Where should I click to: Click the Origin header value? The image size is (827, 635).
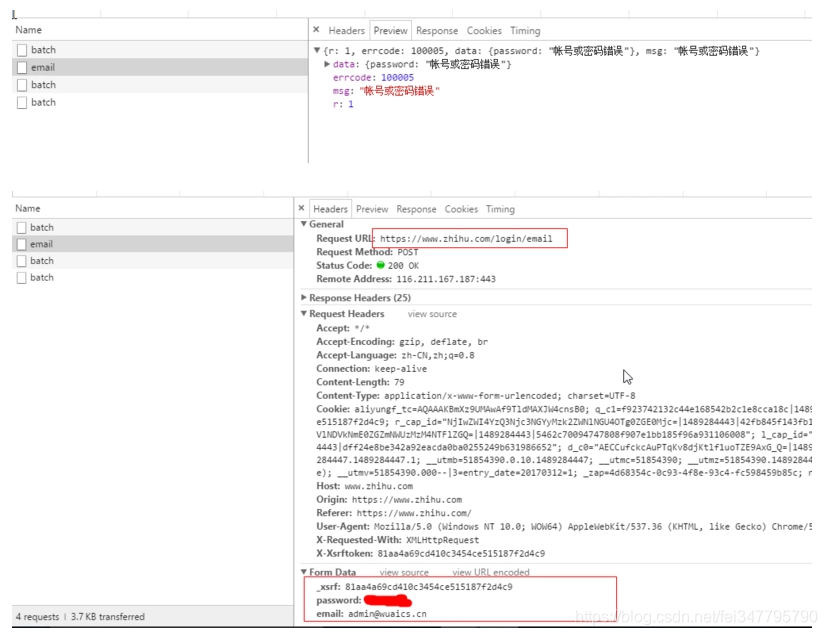(x=407, y=500)
